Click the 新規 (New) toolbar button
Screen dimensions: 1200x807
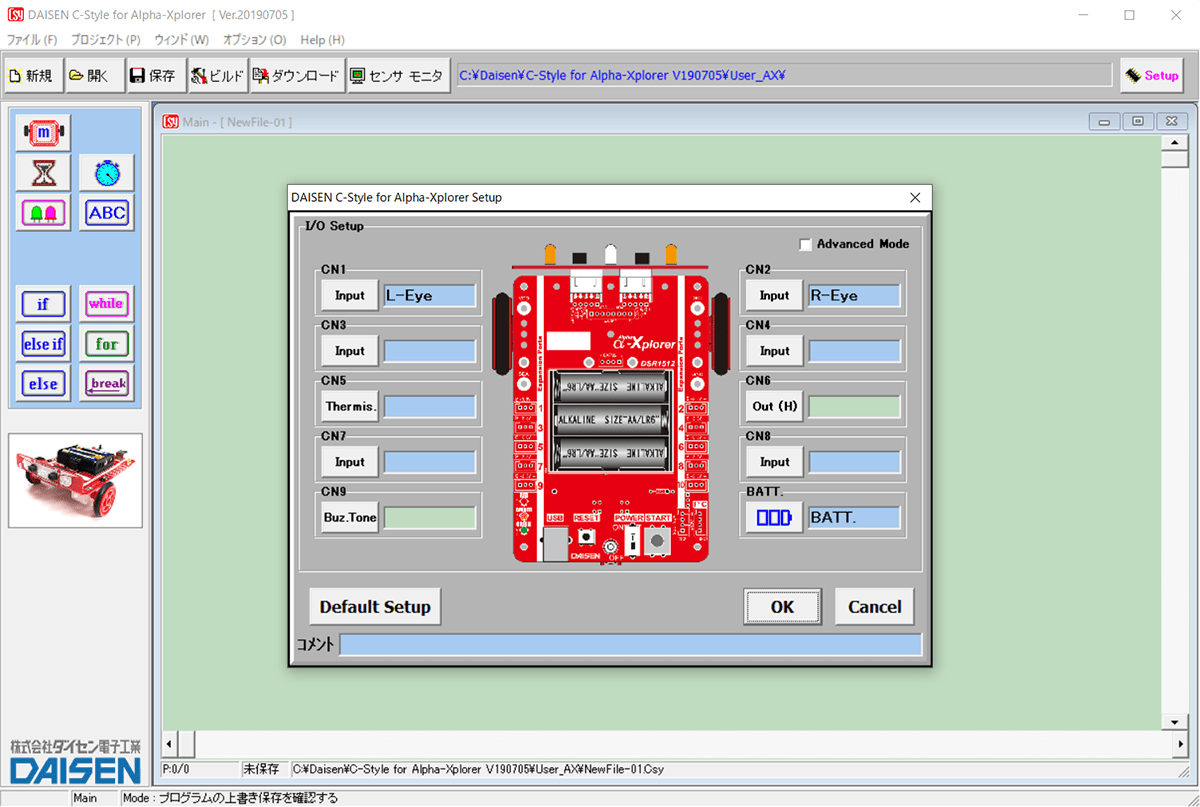pyautogui.click(x=33, y=76)
